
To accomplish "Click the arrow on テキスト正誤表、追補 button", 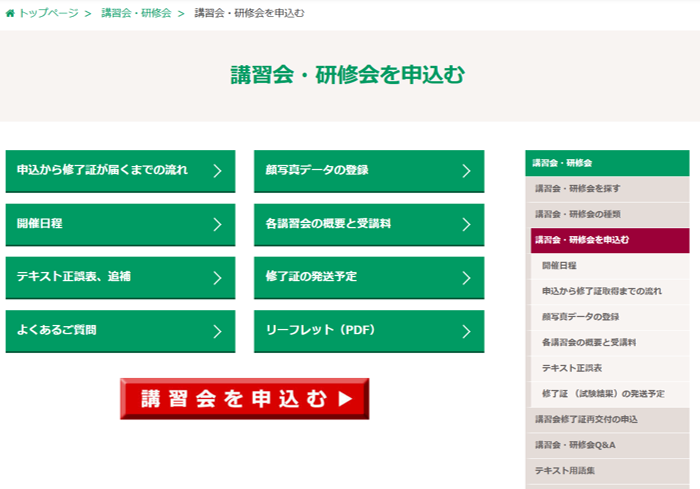I will pyautogui.click(x=217, y=278).
